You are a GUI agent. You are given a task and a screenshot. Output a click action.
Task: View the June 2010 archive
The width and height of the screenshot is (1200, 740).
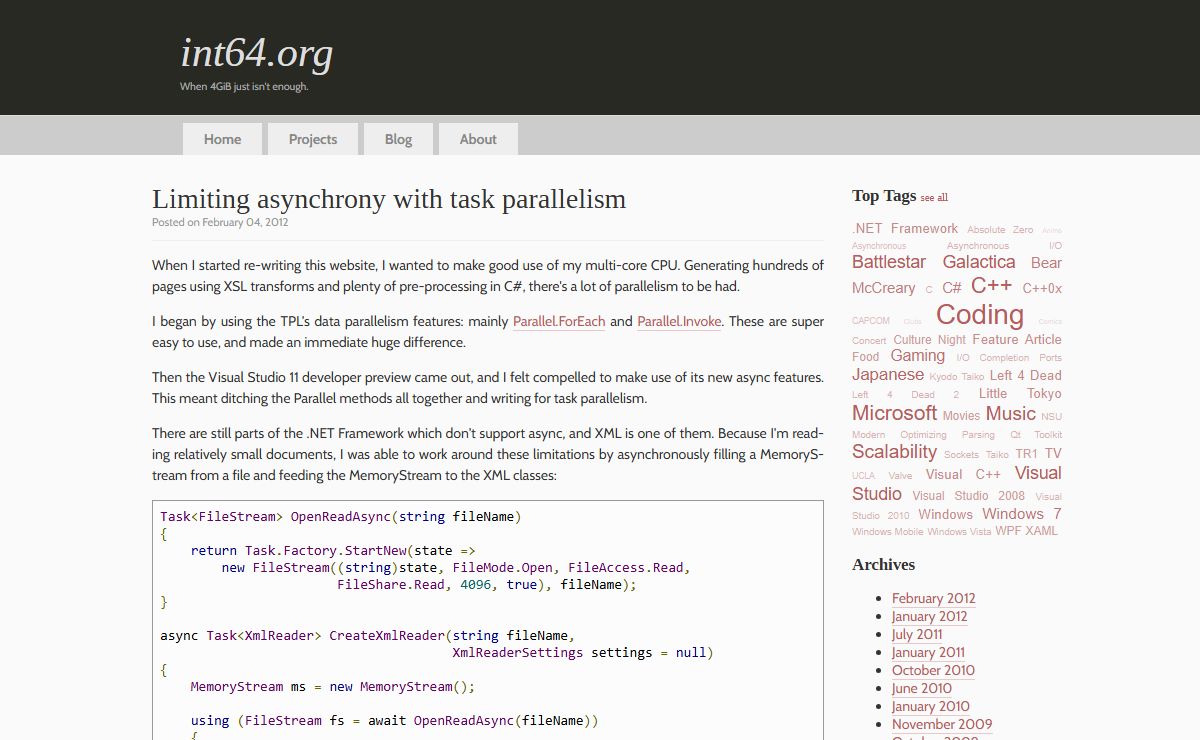tap(922, 688)
